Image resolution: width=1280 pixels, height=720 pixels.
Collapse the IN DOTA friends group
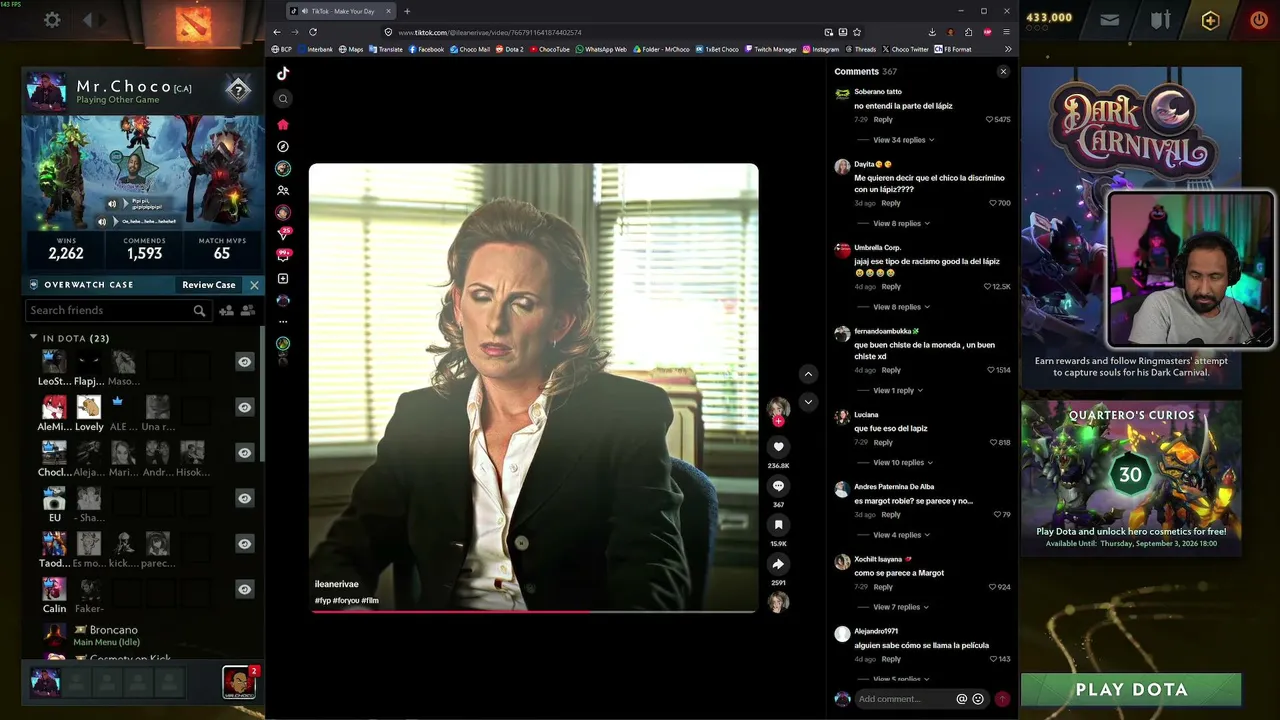(x=33, y=338)
